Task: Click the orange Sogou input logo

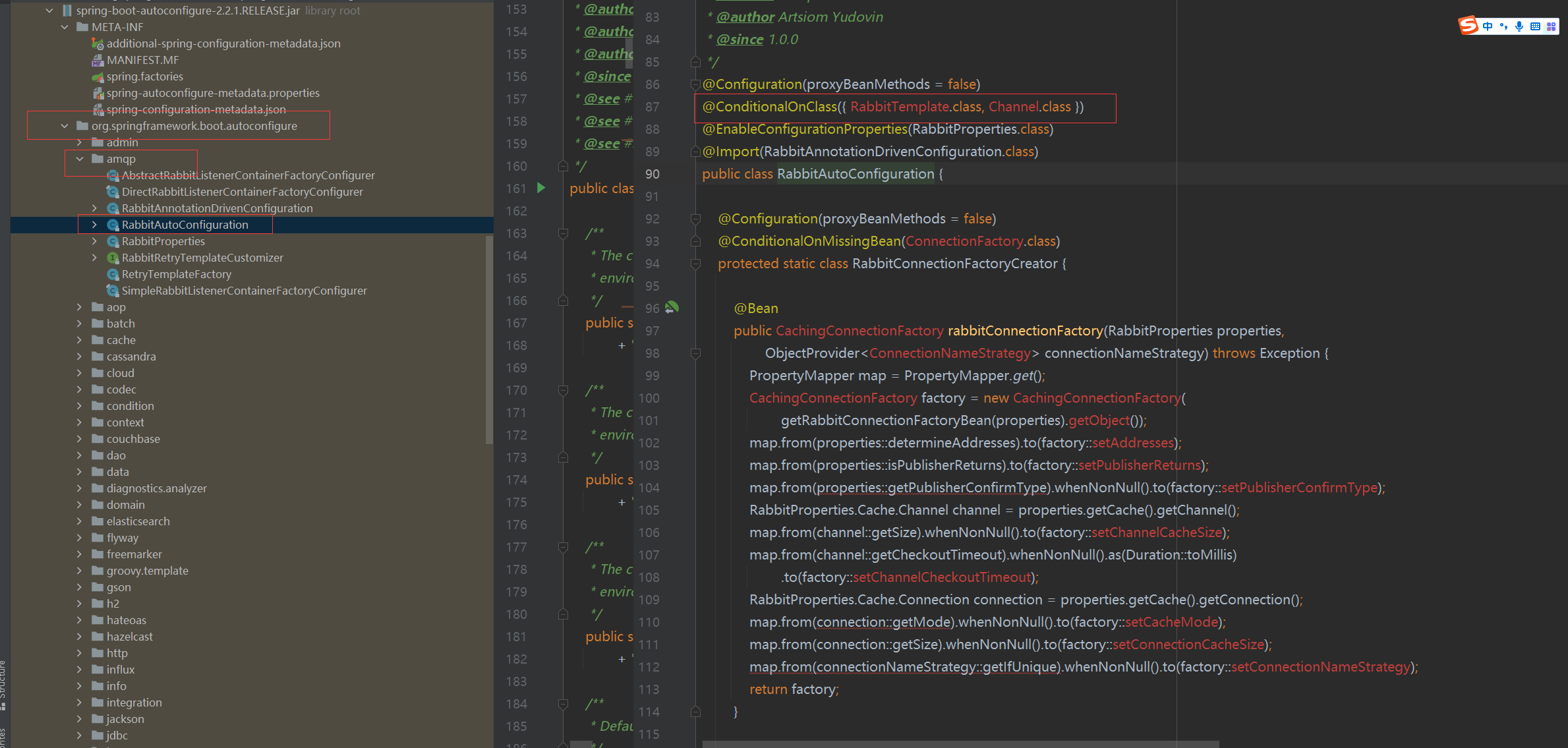Action: 1468,26
